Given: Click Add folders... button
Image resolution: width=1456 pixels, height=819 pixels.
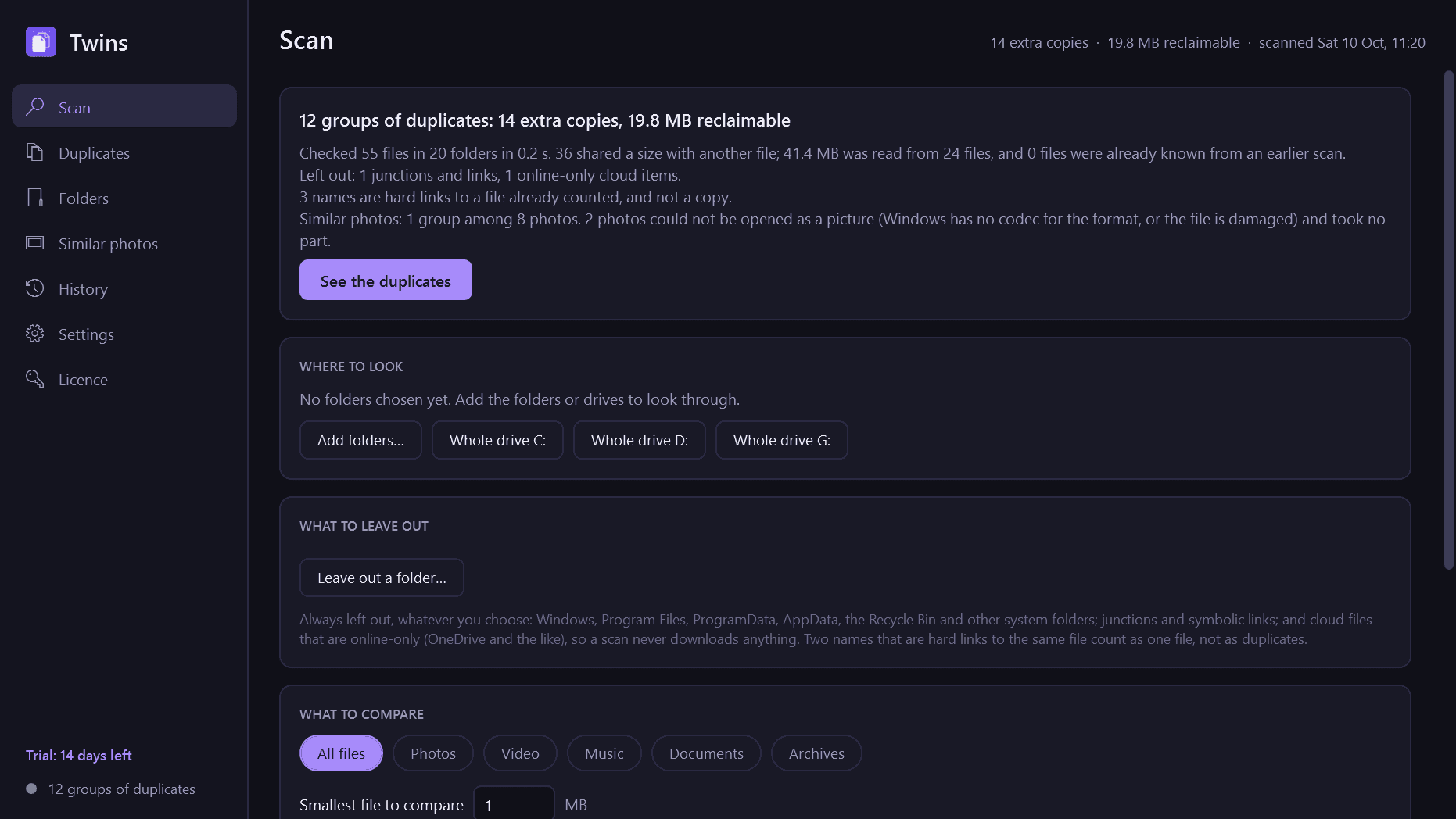Looking at the screenshot, I should point(360,440).
